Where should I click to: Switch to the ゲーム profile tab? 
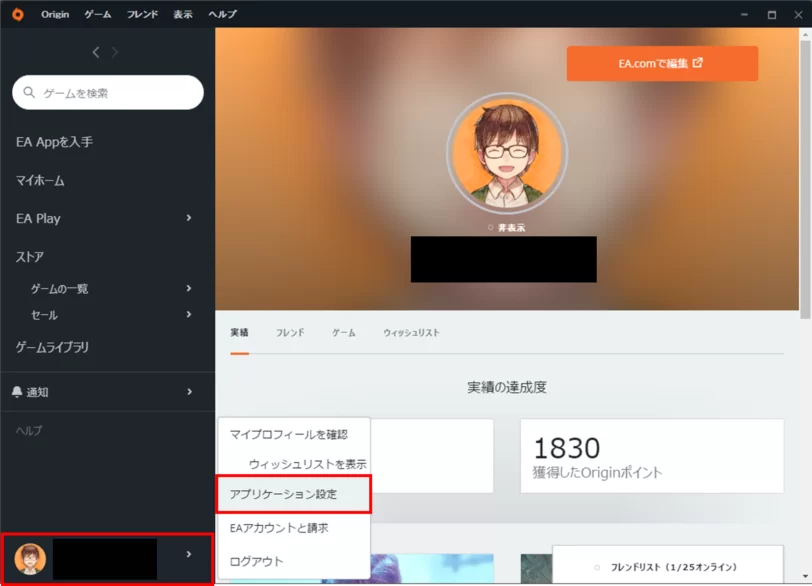coord(344,333)
